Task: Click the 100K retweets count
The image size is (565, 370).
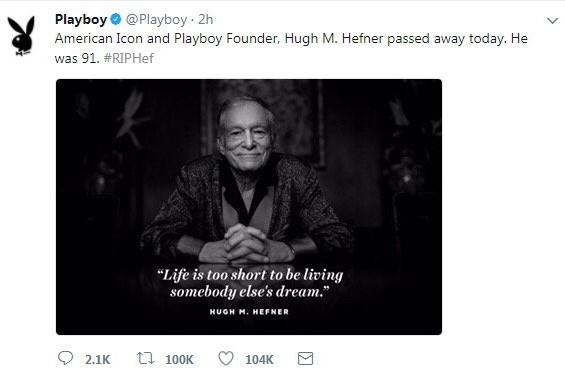Action: click(x=179, y=359)
